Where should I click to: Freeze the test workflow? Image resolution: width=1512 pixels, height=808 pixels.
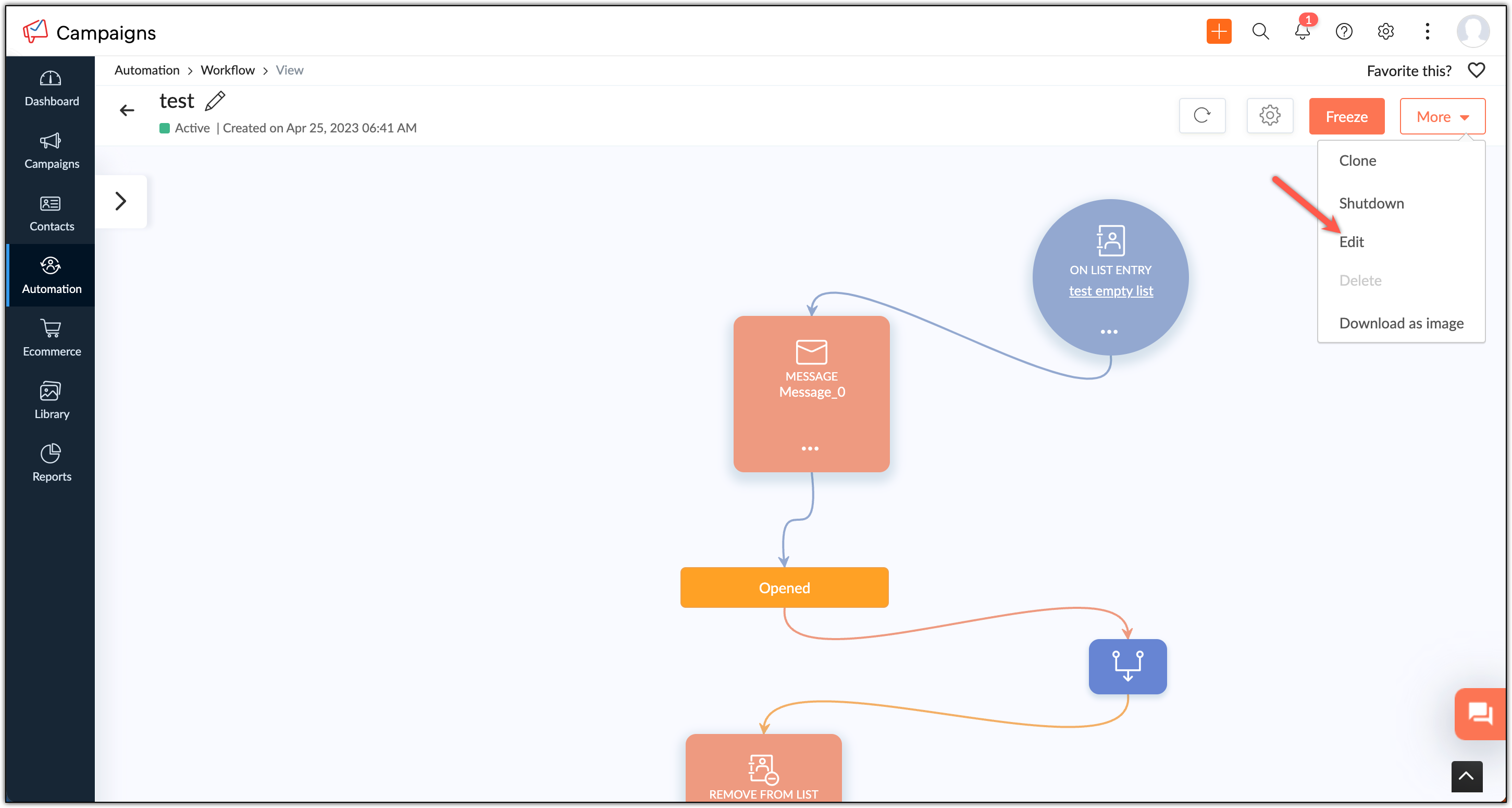tap(1346, 116)
